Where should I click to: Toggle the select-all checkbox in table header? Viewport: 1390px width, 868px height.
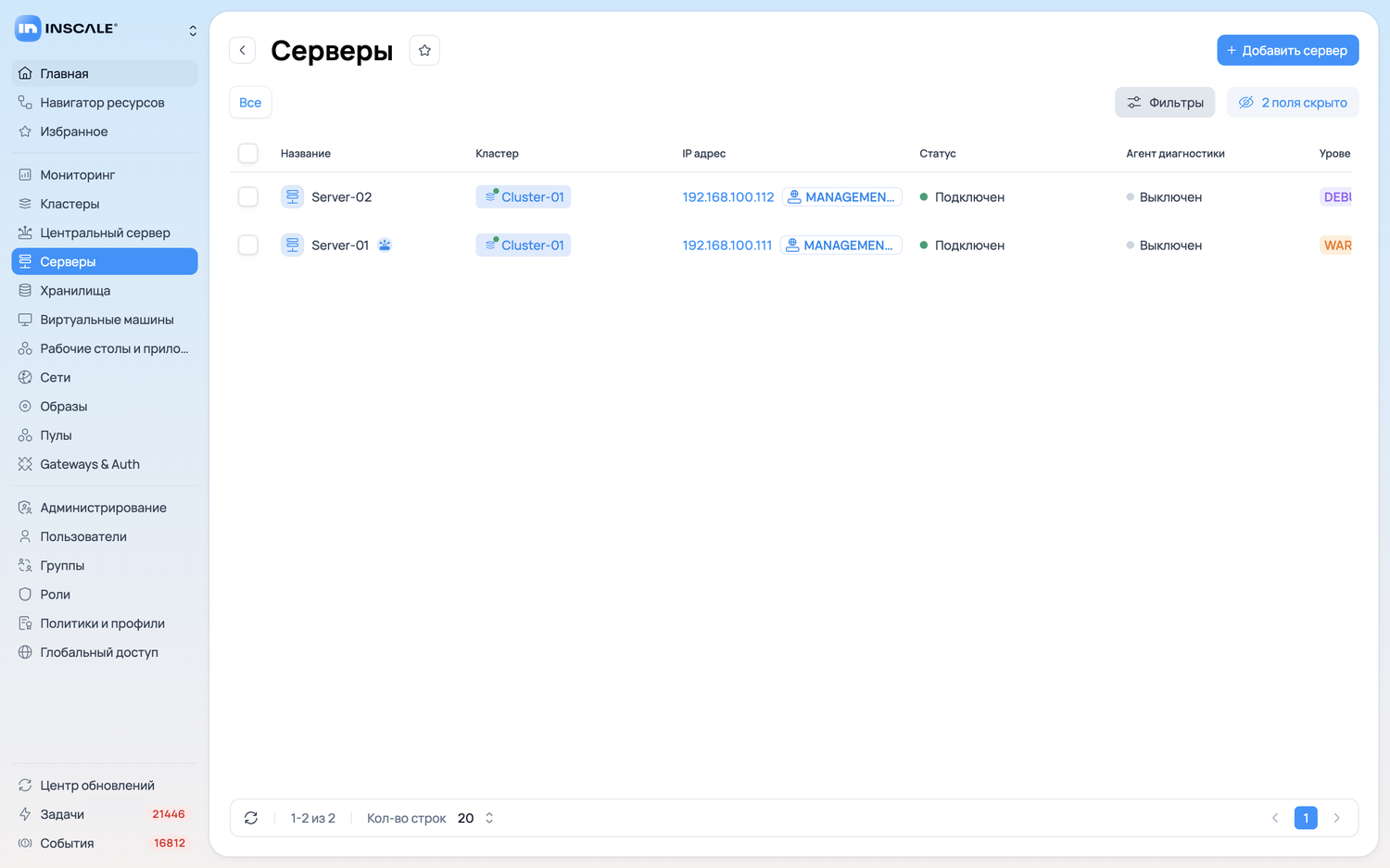tap(248, 154)
